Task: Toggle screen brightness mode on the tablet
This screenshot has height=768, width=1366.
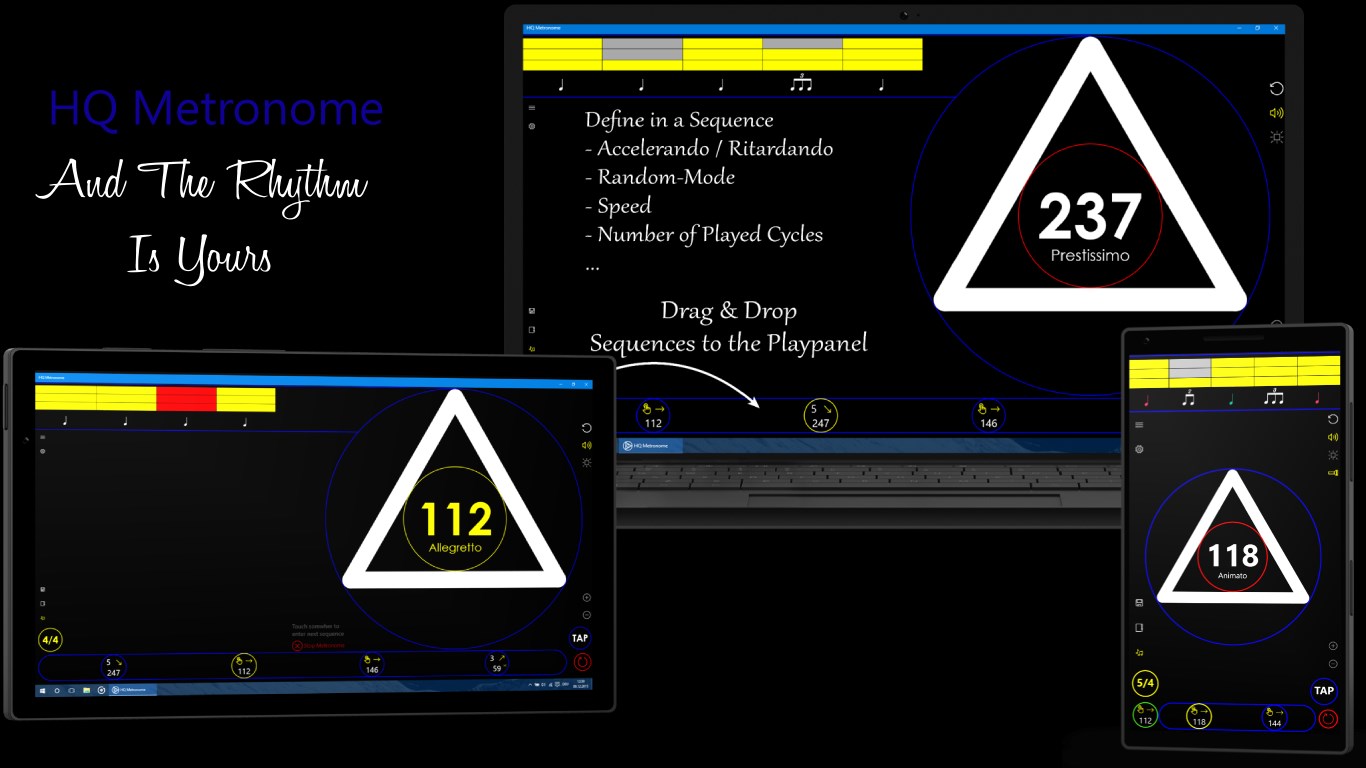Action: (x=587, y=461)
